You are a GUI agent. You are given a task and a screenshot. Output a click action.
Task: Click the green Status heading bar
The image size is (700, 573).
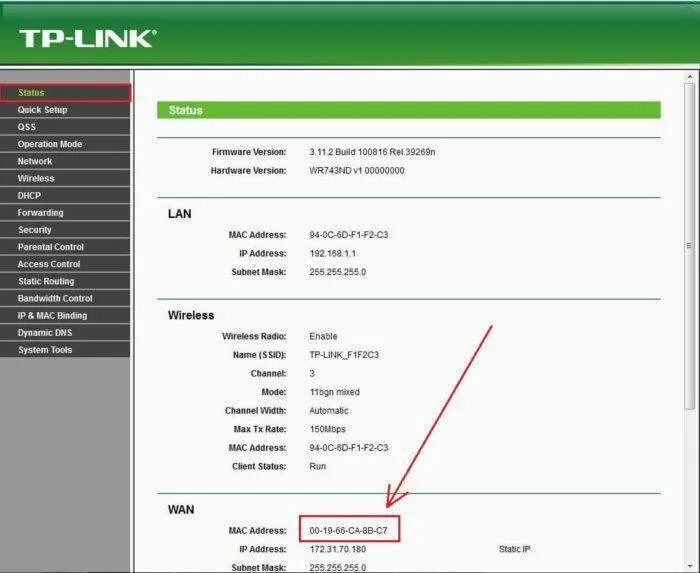[x=408, y=110]
